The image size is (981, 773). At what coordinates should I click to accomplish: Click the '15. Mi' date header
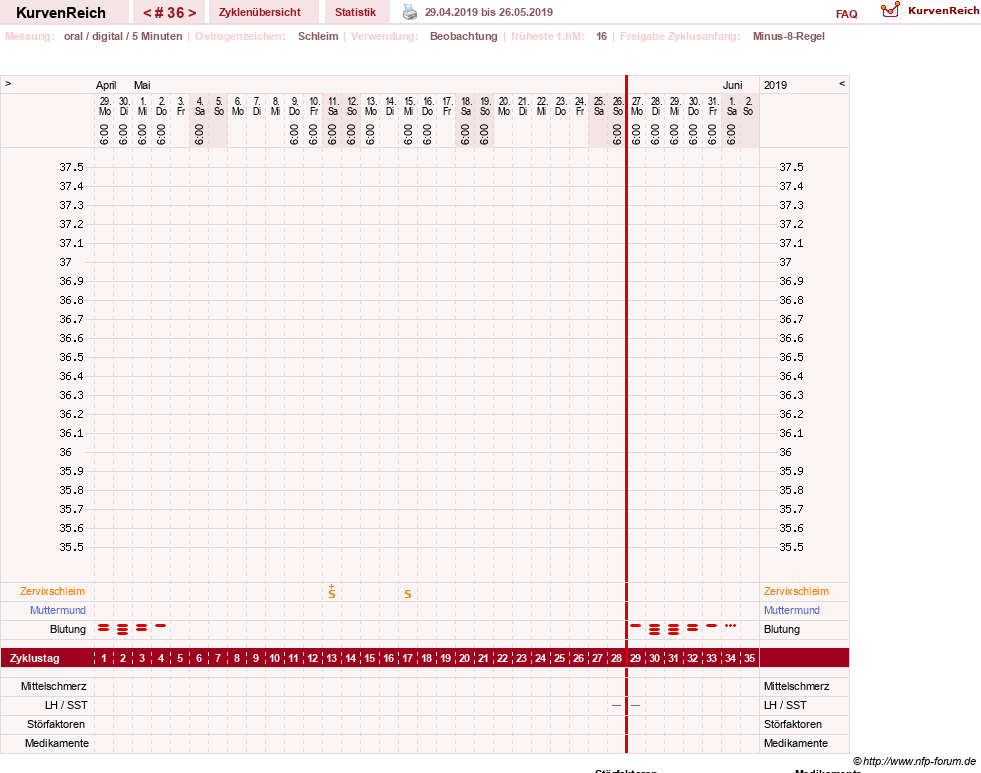409,106
